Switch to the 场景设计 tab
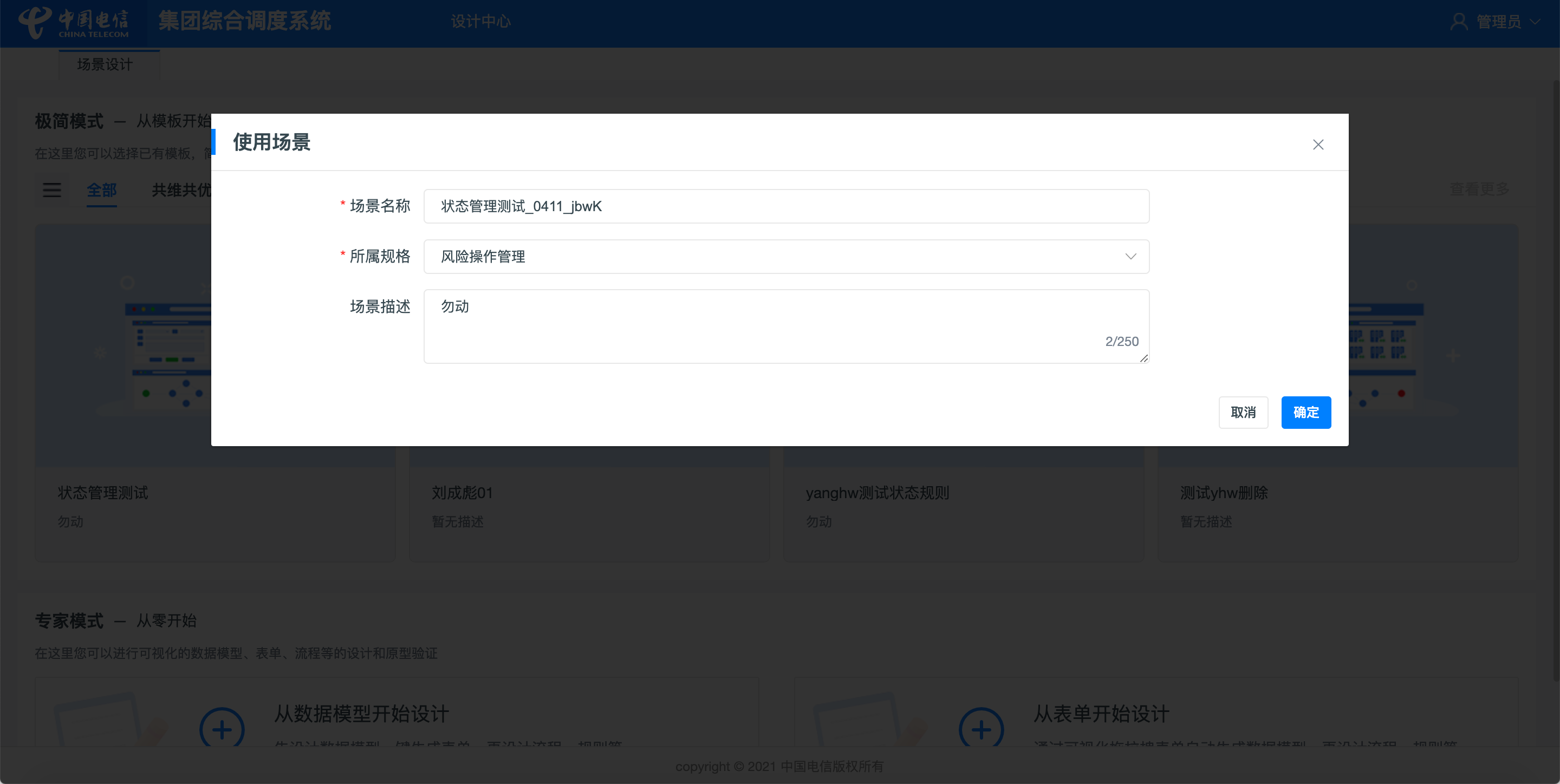This screenshot has width=1560, height=784. 105,64
